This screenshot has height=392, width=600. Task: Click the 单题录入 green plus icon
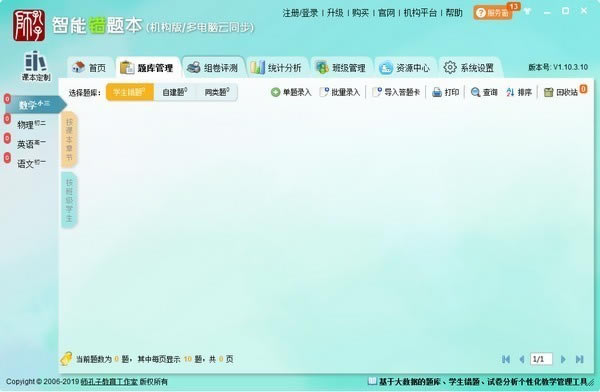[276, 92]
